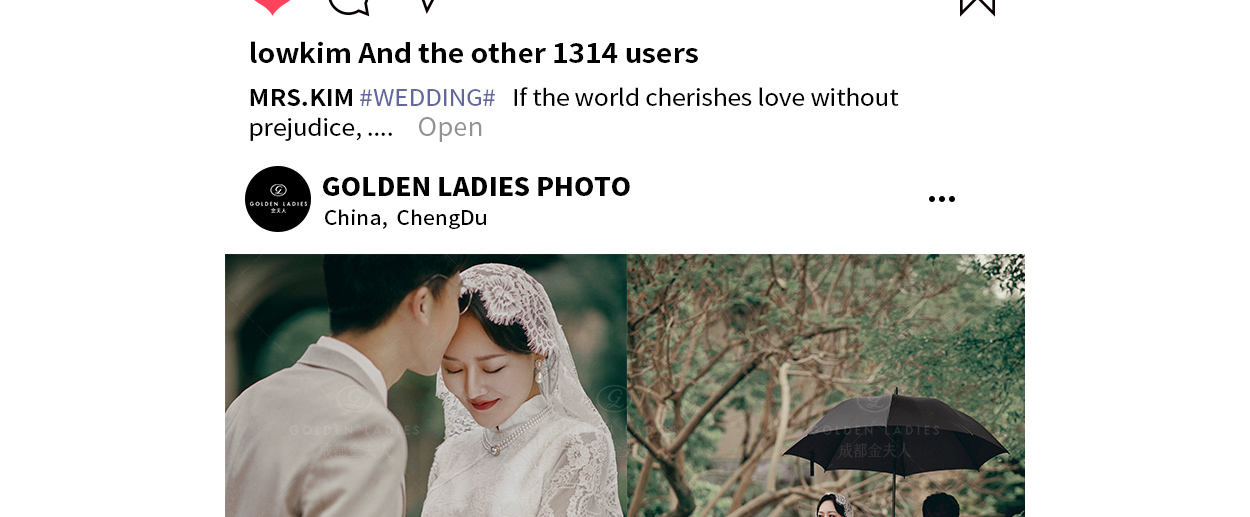Open lowkim's profile from the likes line

[x=300, y=52]
